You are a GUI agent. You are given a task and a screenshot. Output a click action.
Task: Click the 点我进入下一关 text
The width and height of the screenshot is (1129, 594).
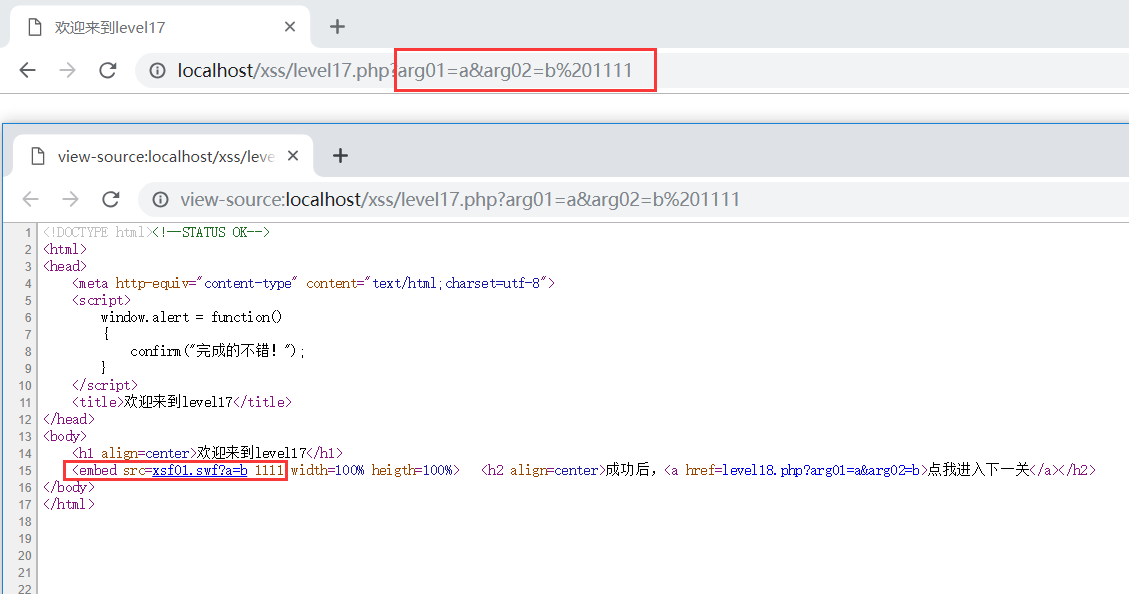(979, 470)
